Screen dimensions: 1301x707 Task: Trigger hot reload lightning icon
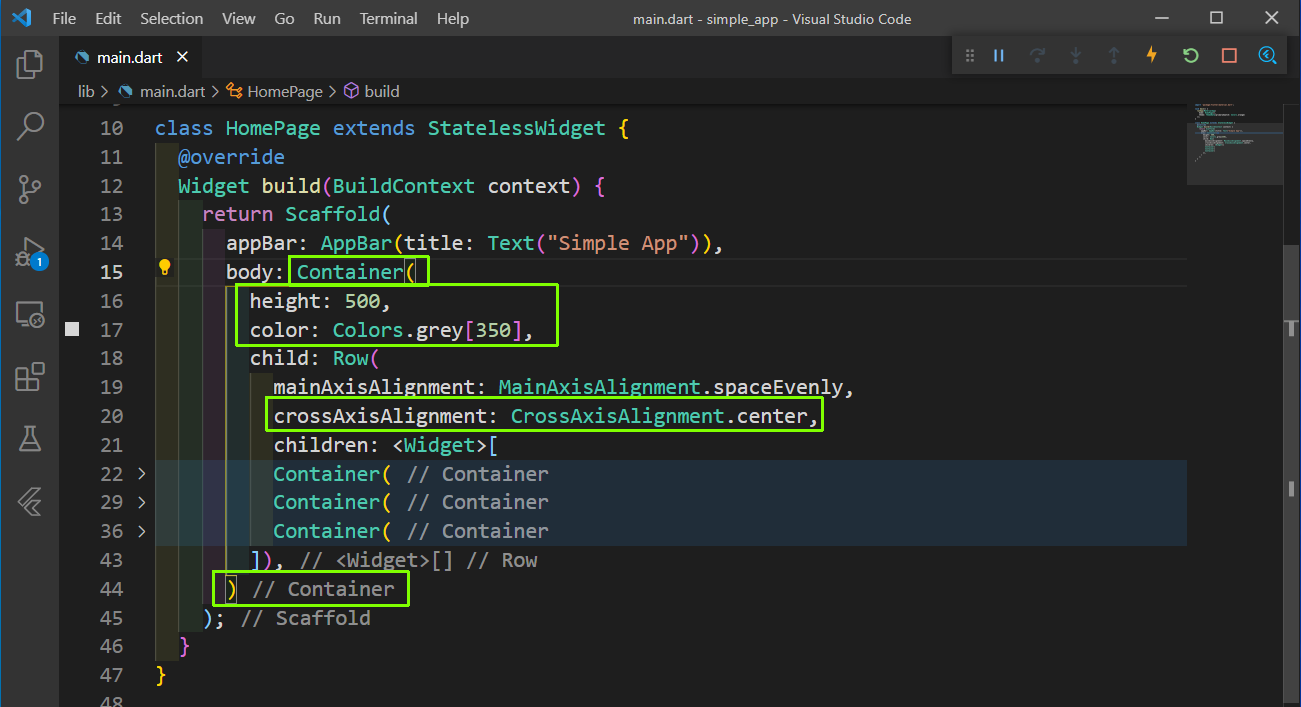point(1152,56)
